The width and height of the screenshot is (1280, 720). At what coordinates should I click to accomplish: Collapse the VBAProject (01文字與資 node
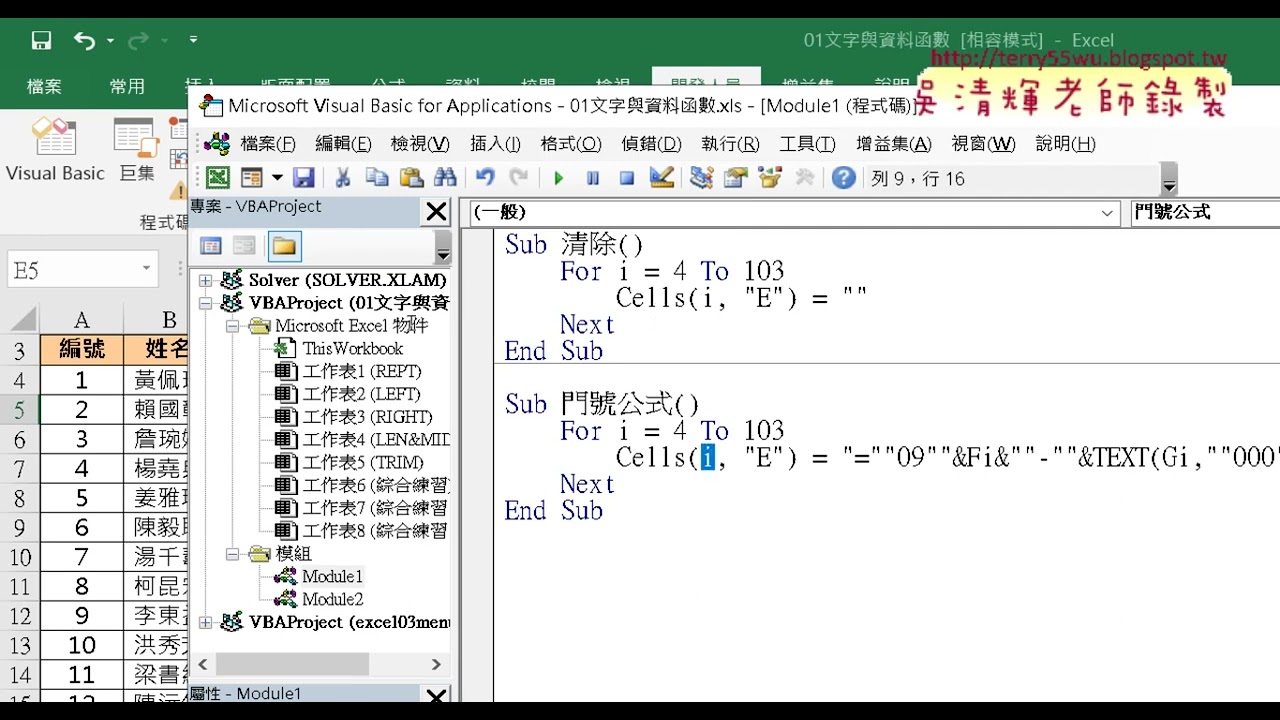click(206, 303)
